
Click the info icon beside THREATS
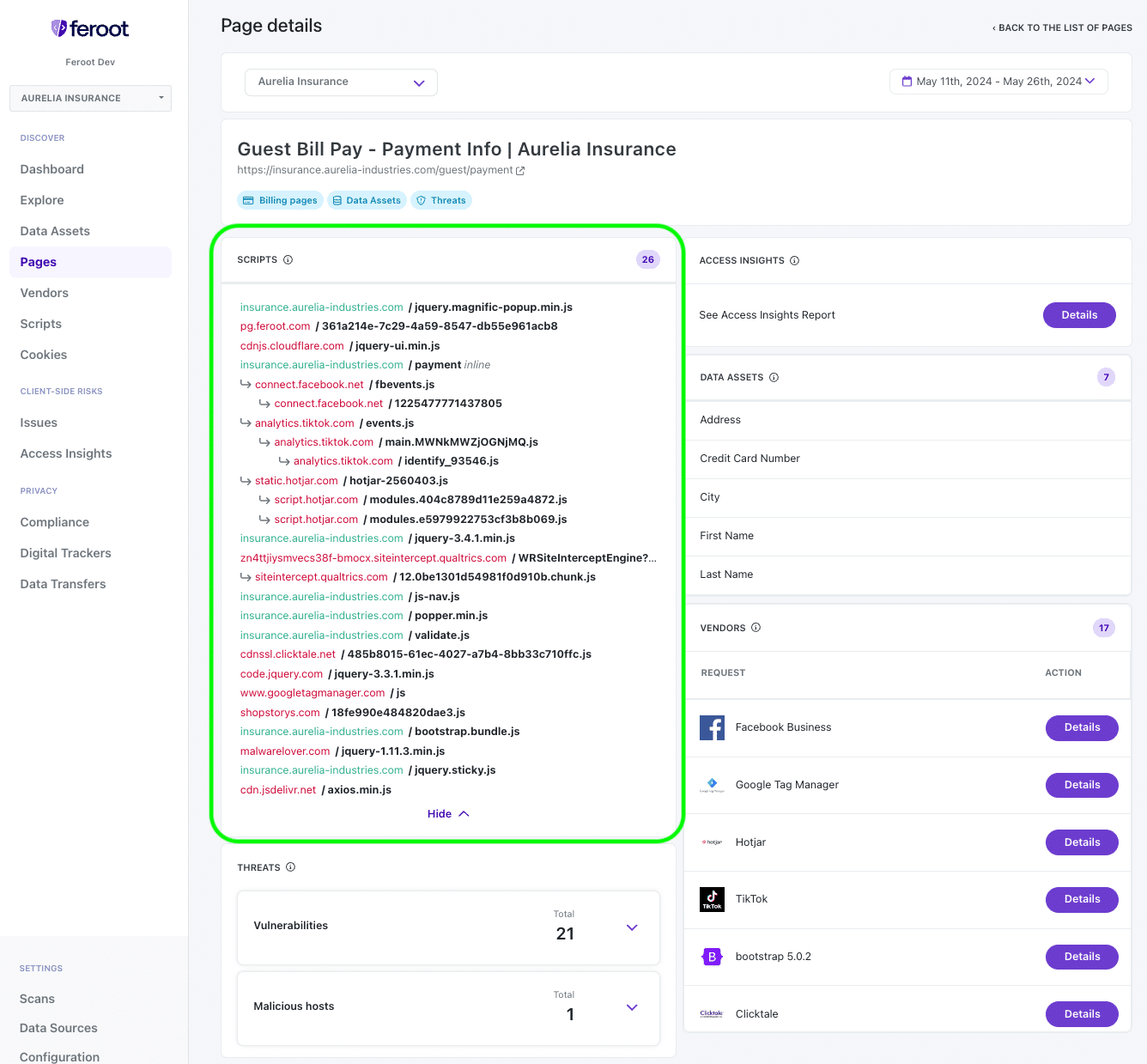tap(290, 867)
